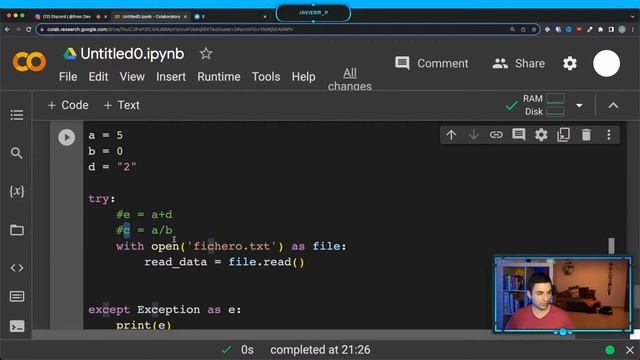Click the code line 'a = 5'
The height and width of the screenshot is (360, 640).
tap(105, 135)
